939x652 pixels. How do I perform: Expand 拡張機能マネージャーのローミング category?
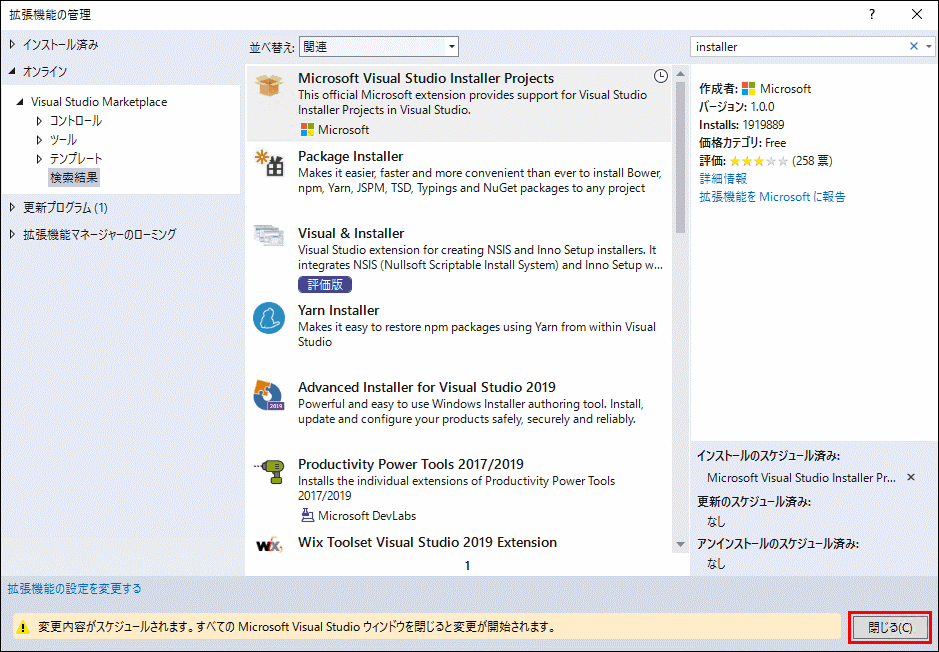point(12,234)
